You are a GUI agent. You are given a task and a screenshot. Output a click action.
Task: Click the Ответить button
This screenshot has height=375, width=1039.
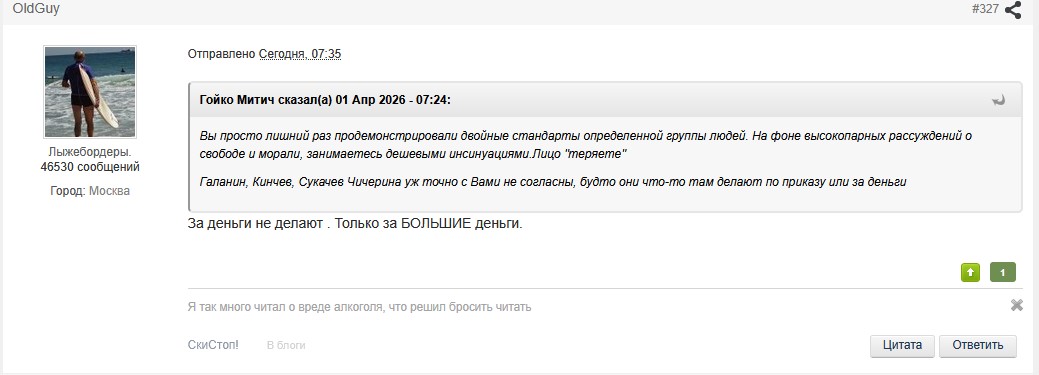point(977,345)
